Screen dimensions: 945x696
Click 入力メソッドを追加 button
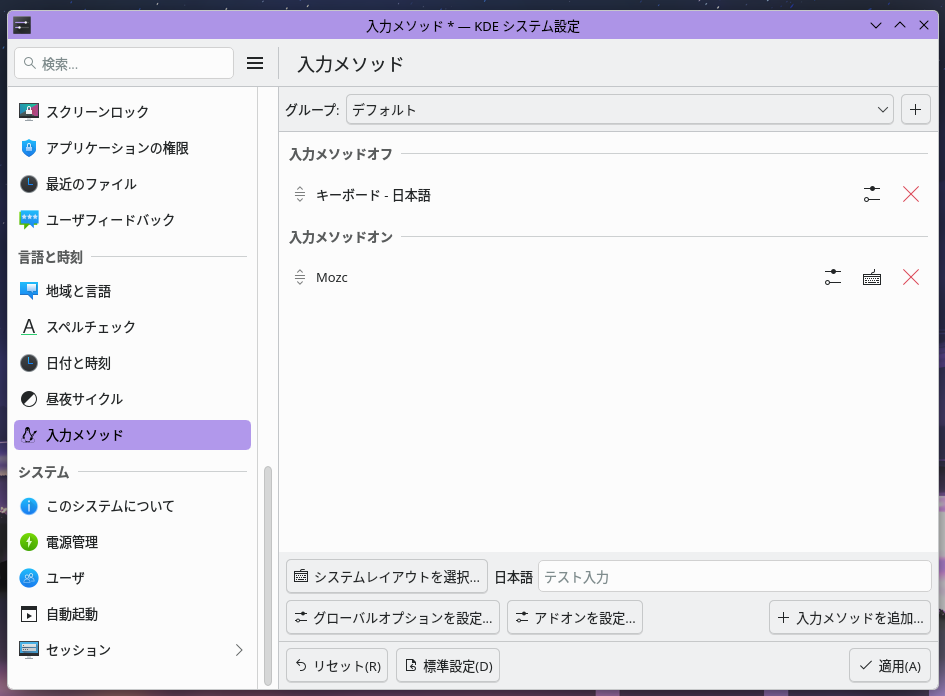(850, 618)
